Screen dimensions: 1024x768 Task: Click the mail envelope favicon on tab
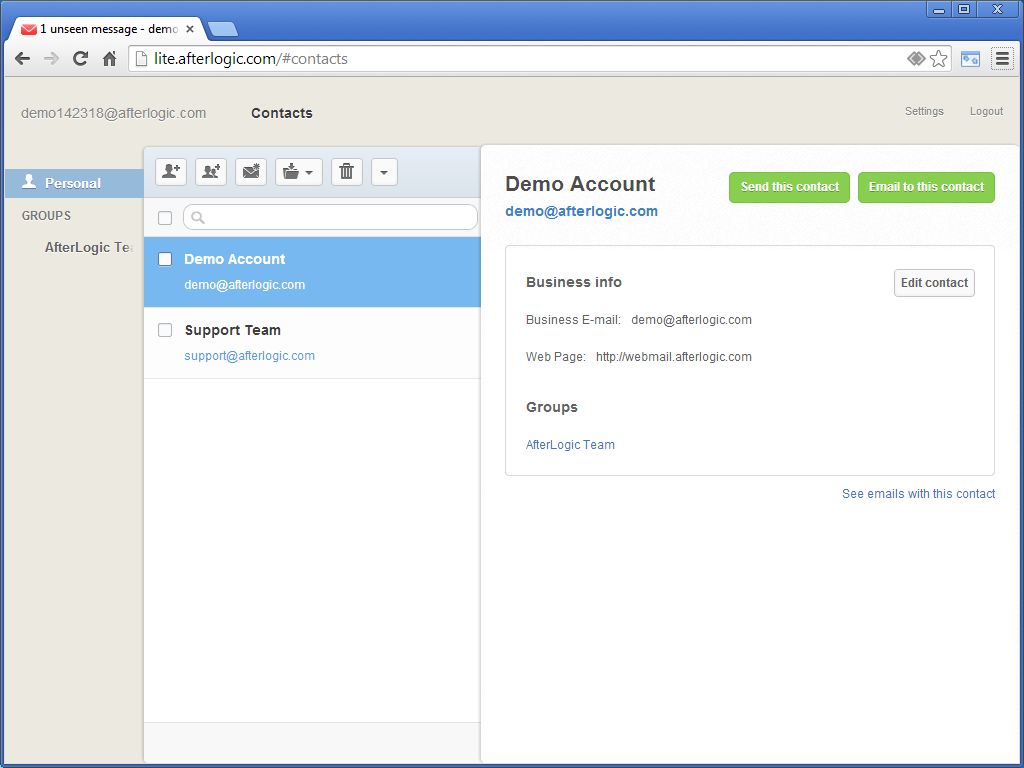(x=29, y=29)
